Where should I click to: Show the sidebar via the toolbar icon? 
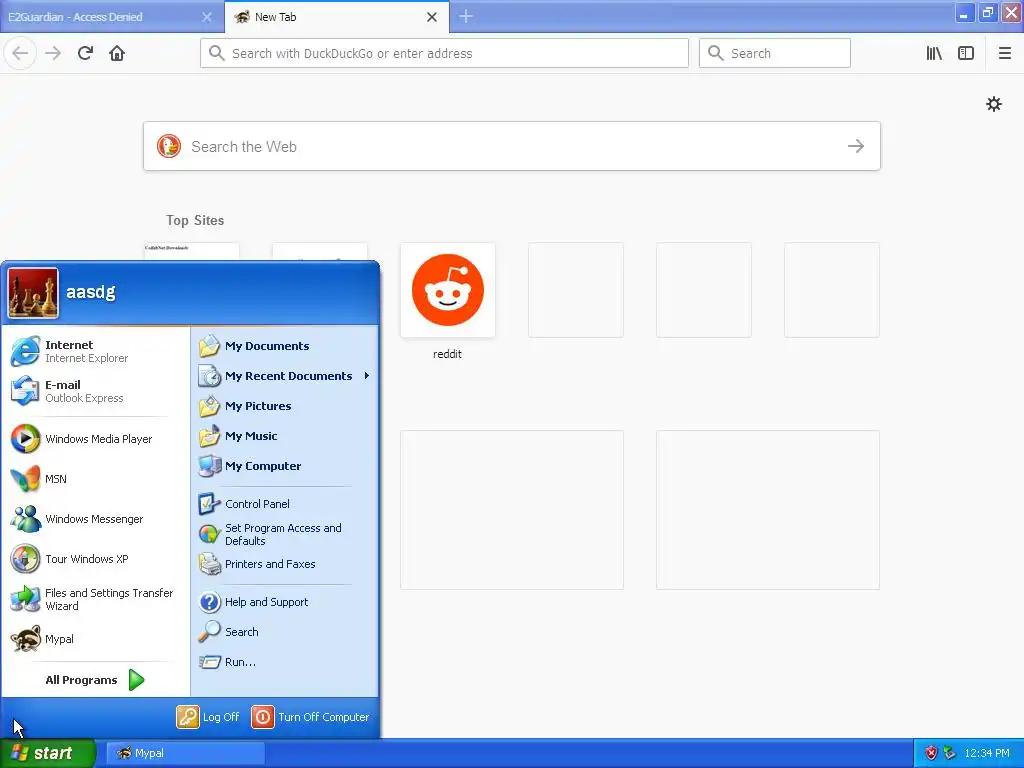[x=966, y=53]
